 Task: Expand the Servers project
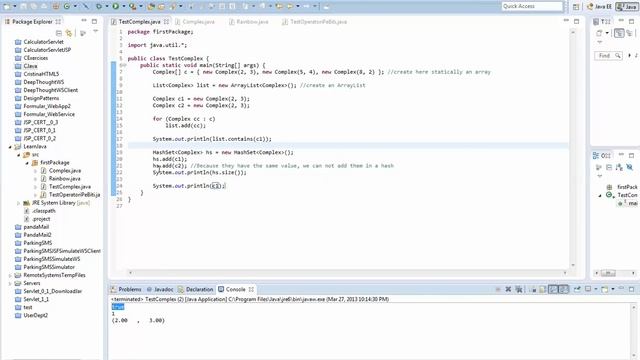point(10,283)
